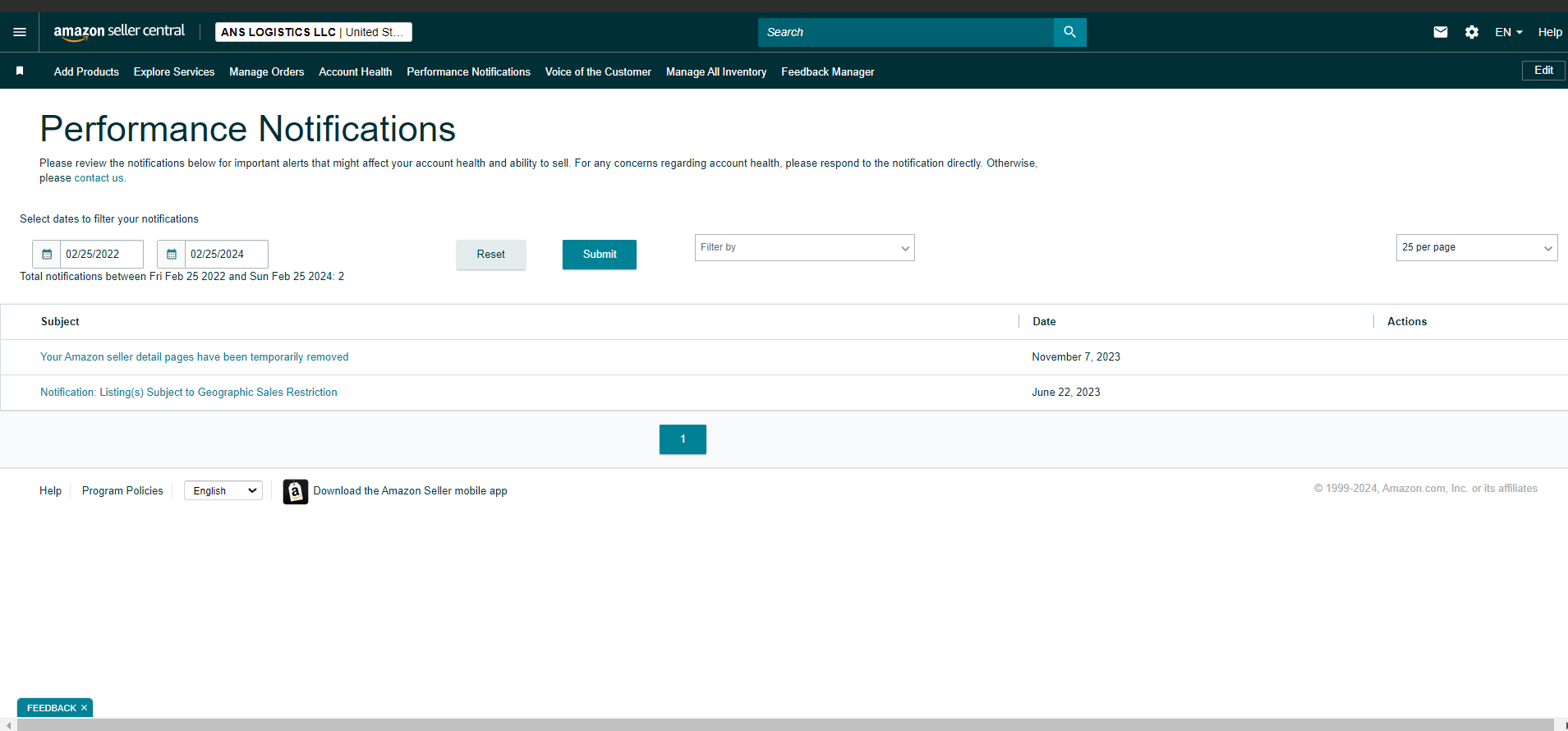Open the hamburger main menu
The width and height of the screenshot is (1568, 731).
pos(20,32)
